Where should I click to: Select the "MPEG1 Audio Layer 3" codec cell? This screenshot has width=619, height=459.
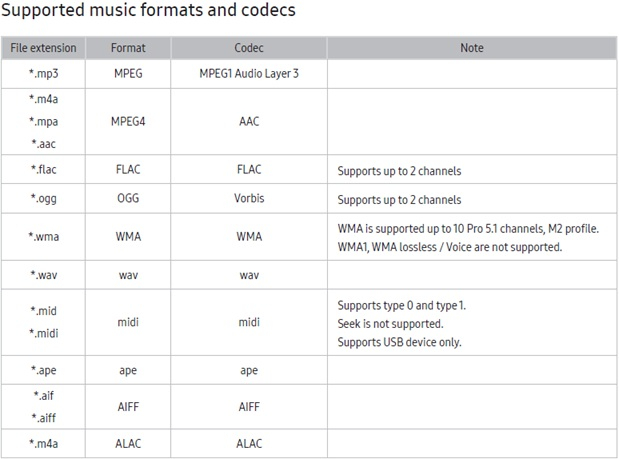[x=249, y=75]
